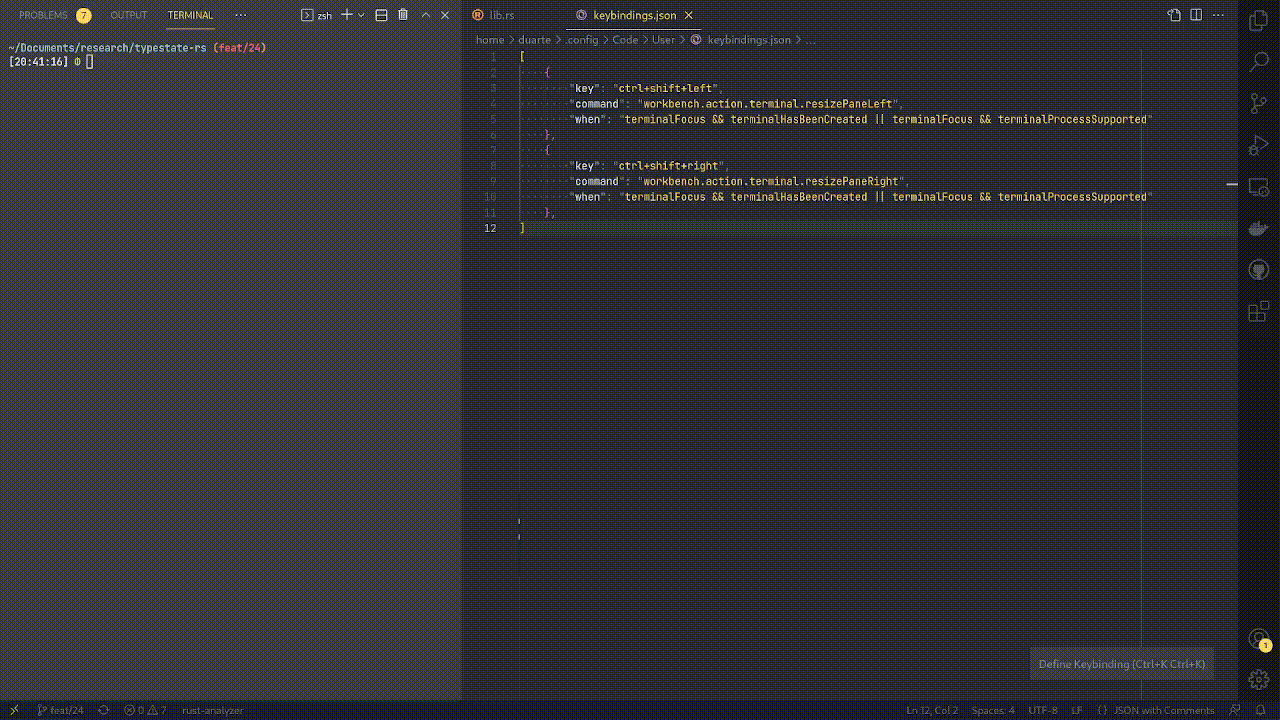Click the feat/24 branch in the status bar
This screenshot has width=1280, height=720.
pyautogui.click(x=59, y=710)
